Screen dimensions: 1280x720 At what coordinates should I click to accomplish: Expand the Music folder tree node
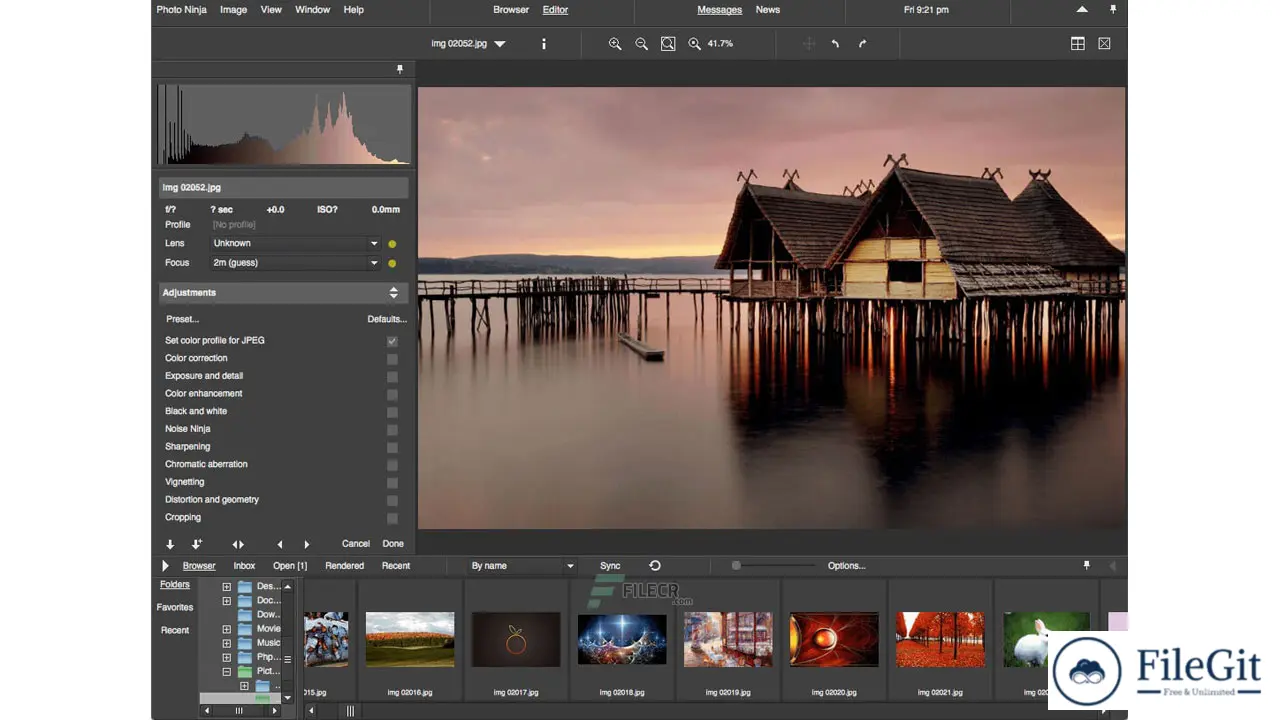tap(226, 643)
